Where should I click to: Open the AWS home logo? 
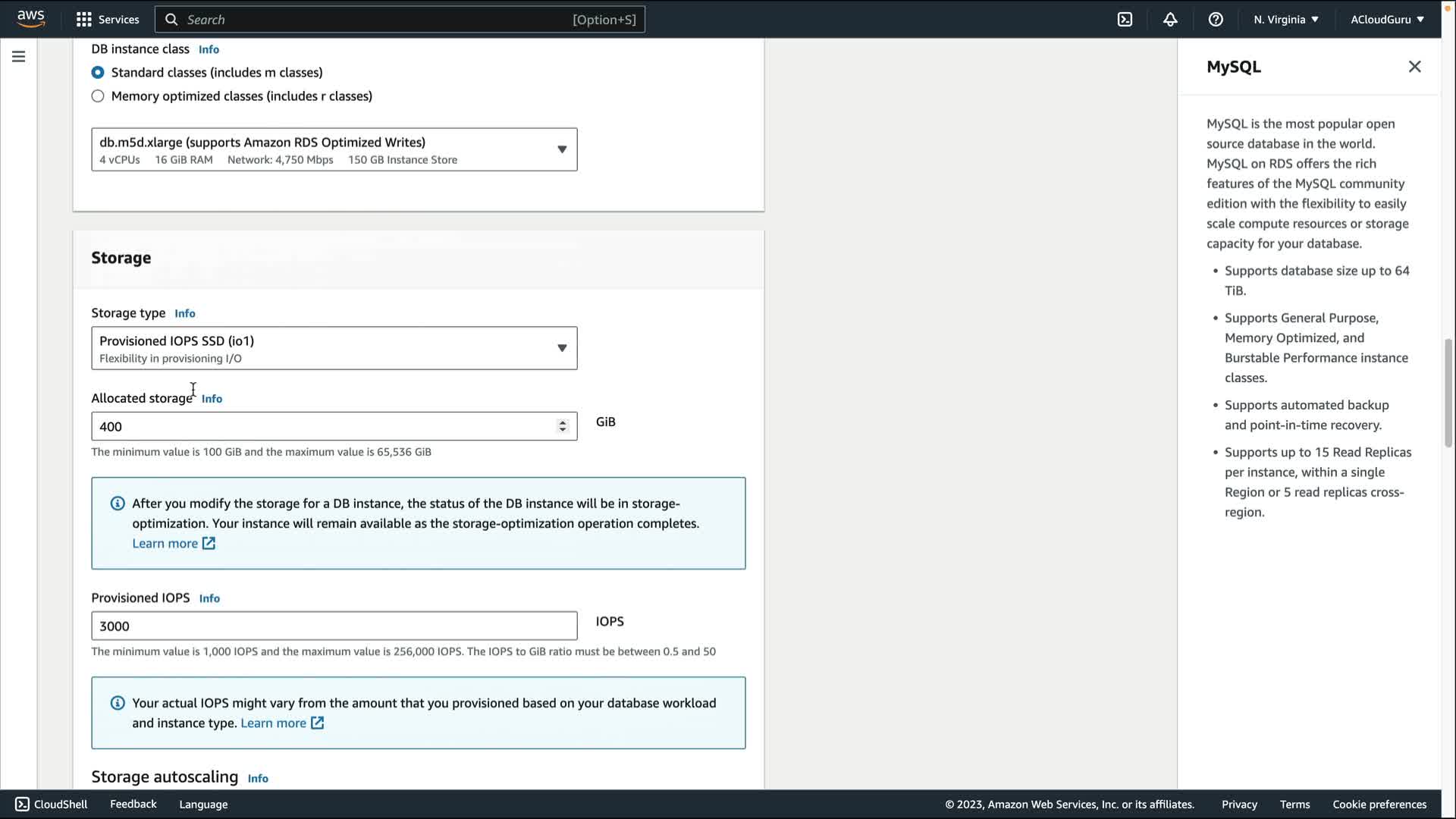[31, 18]
